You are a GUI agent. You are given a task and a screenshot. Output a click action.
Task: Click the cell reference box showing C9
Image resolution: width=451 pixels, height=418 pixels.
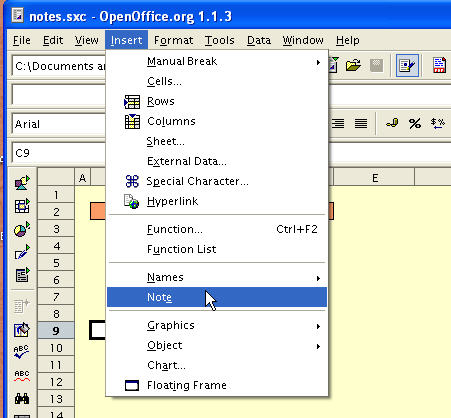point(59,153)
